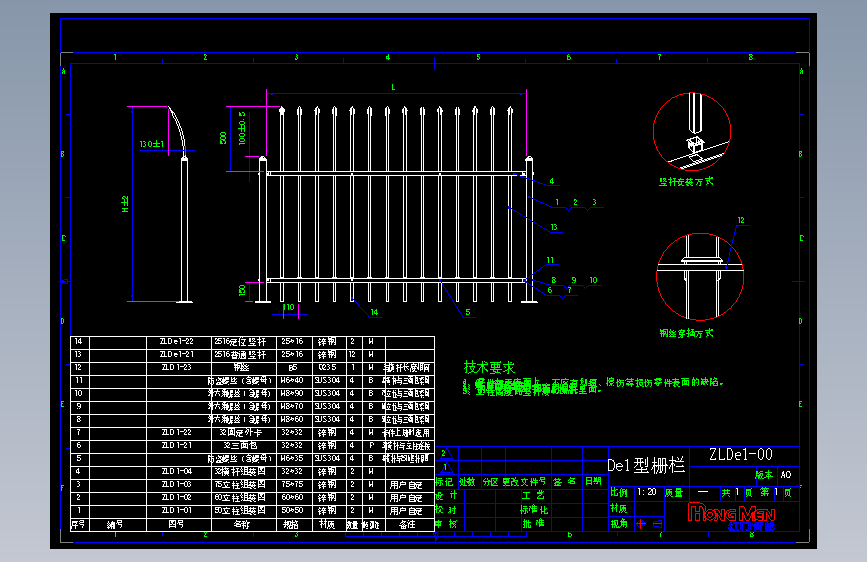Click table cell ZLD1-03

point(176,485)
